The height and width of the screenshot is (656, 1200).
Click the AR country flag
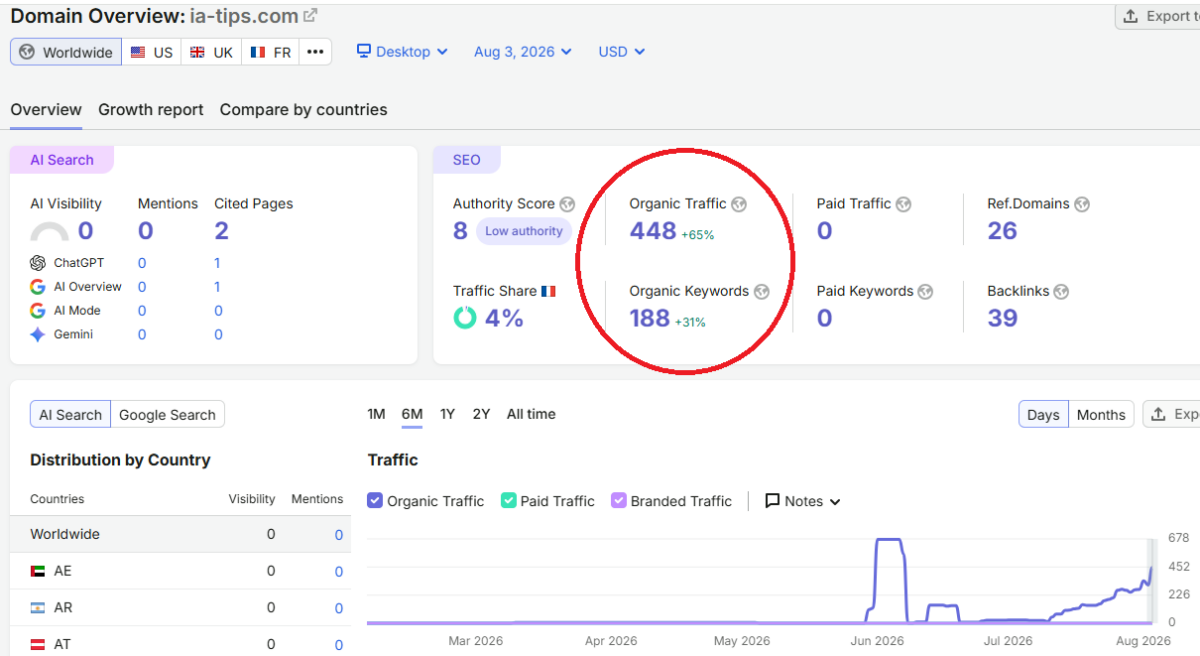38,608
